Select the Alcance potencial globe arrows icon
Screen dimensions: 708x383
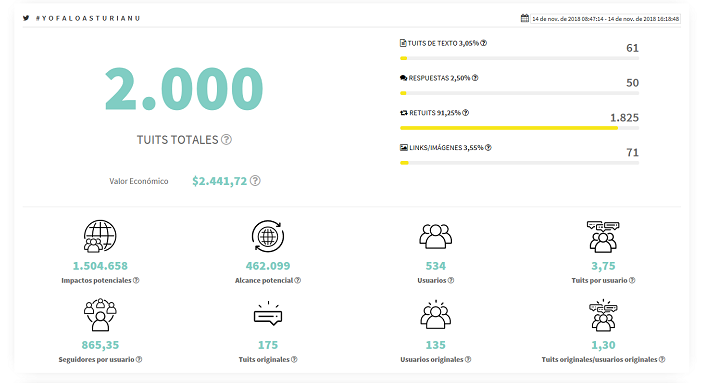pyautogui.click(x=268, y=236)
